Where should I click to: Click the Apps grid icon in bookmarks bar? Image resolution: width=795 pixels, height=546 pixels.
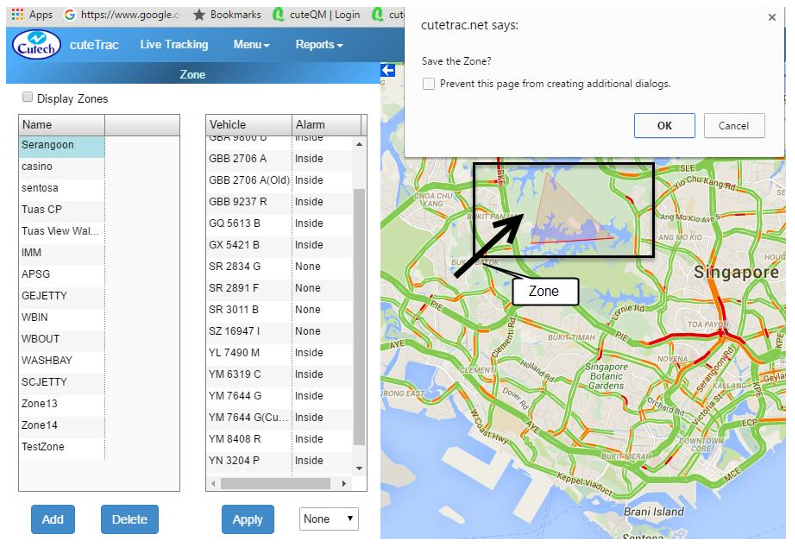(x=17, y=15)
